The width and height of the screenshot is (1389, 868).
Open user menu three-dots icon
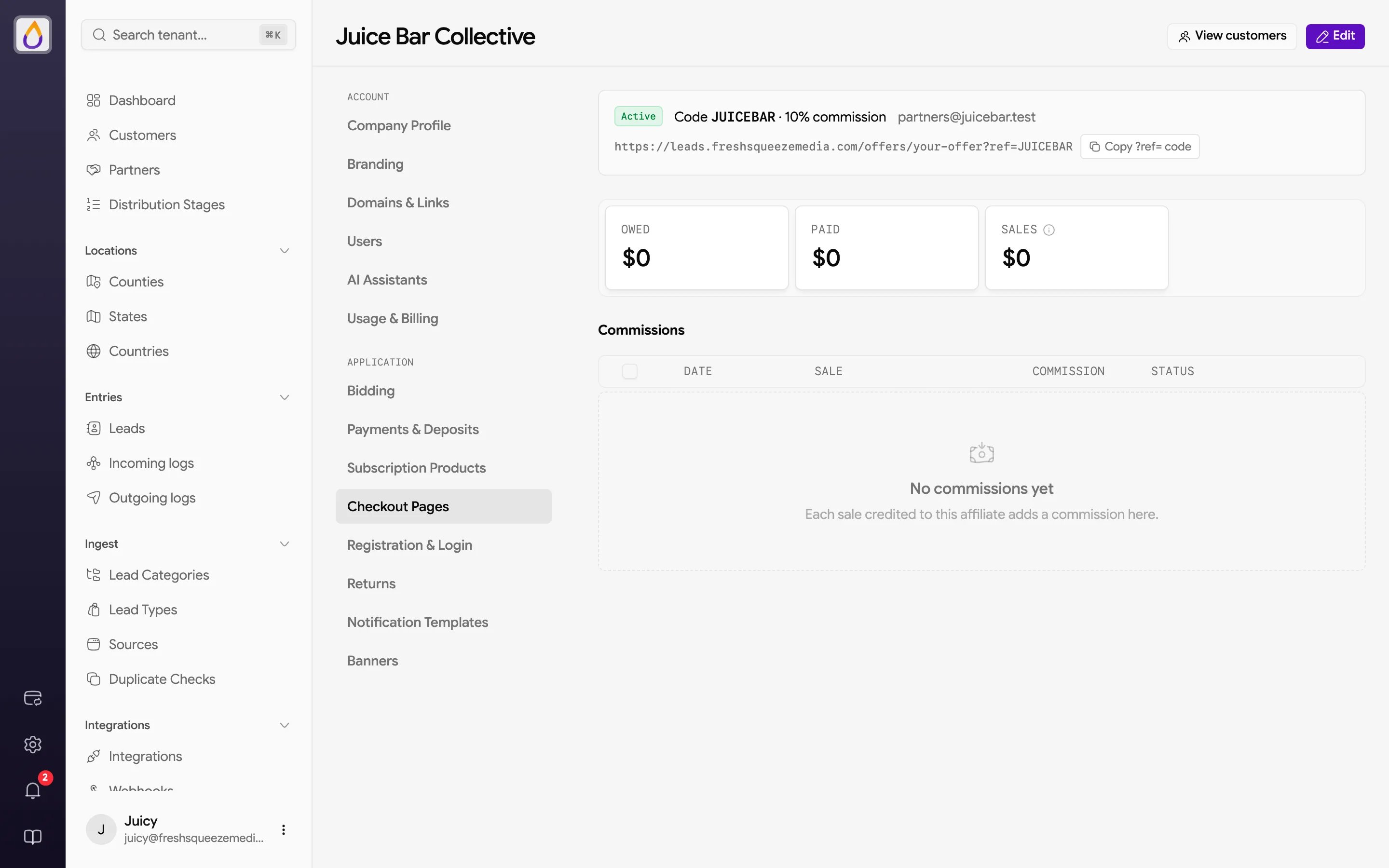click(x=283, y=829)
